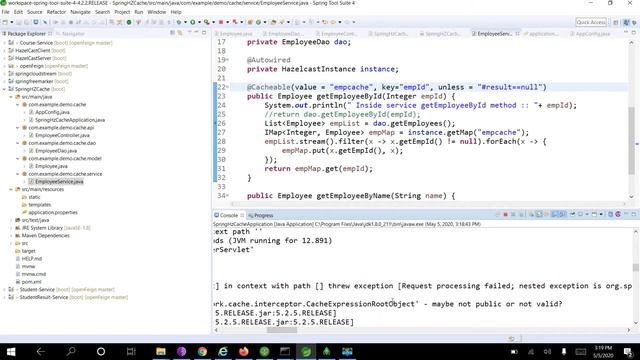Select pom.xml in Package Explorer
The width and height of the screenshot is (640, 360).
click(x=31, y=282)
